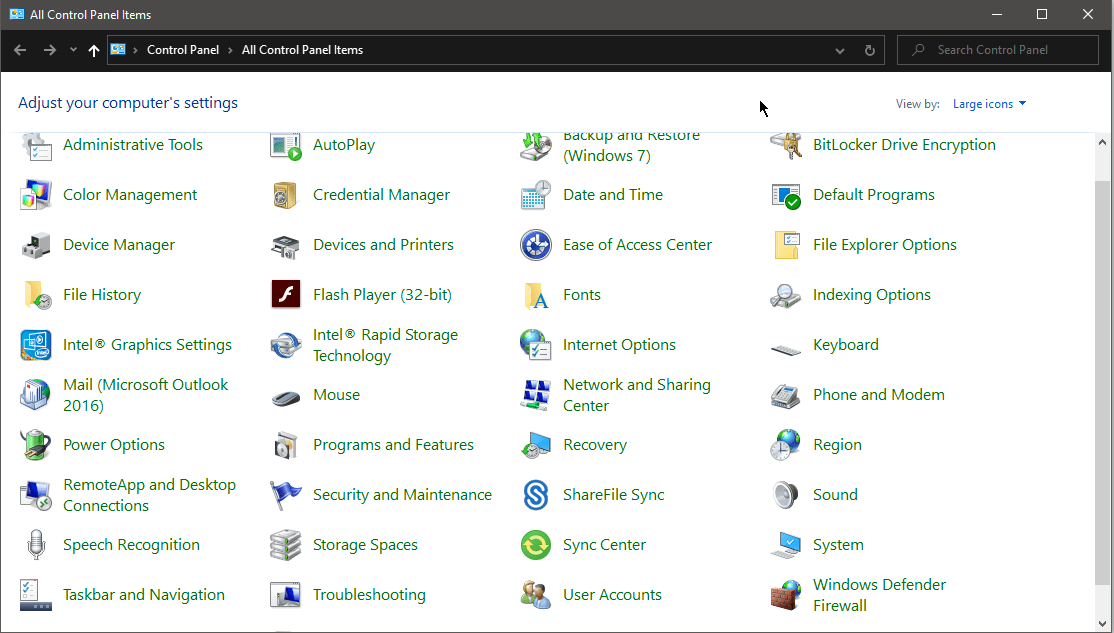The image size is (1114, 633).
Task: Open the File Explorer Options icon
Action: click(786, 245)
